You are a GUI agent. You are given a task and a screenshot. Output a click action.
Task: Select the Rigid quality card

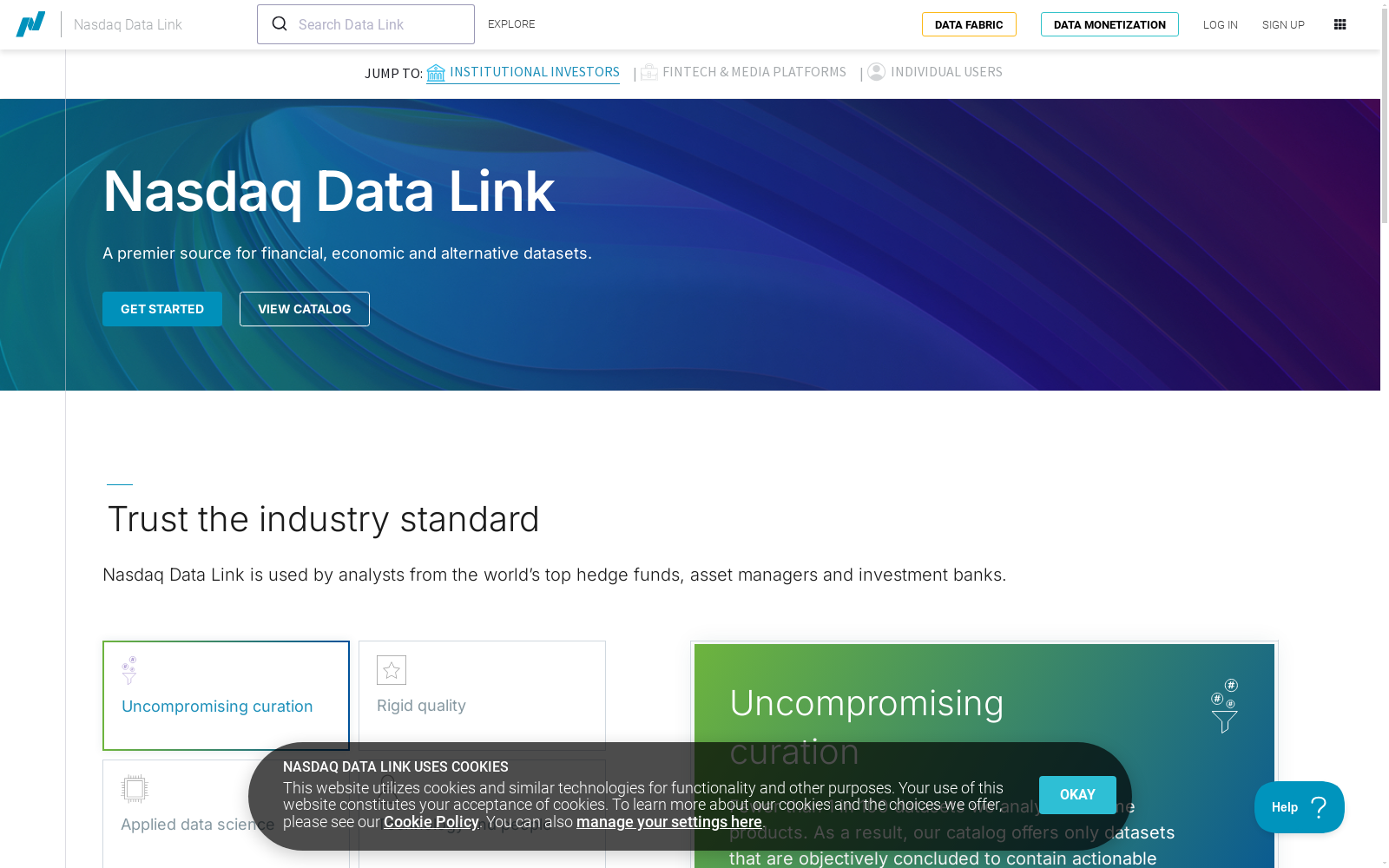[x=482, y=695]
